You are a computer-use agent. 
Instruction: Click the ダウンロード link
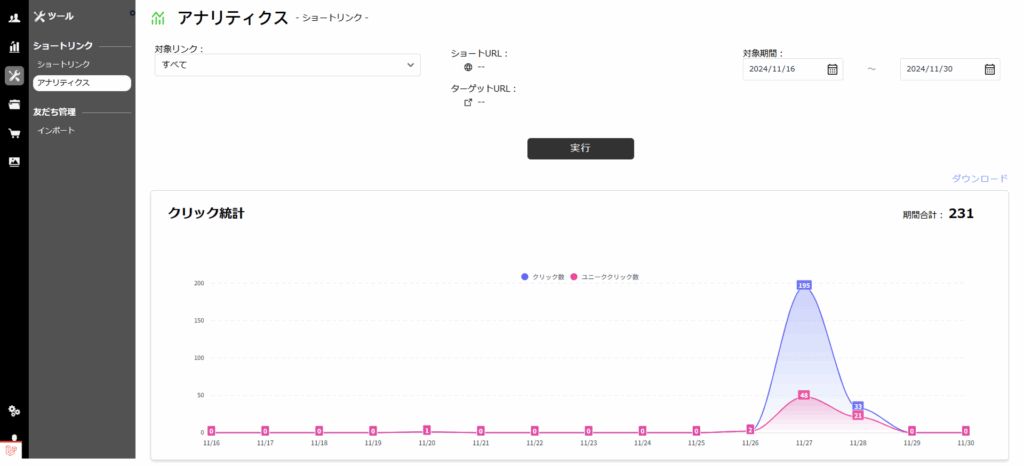[979, 178]
